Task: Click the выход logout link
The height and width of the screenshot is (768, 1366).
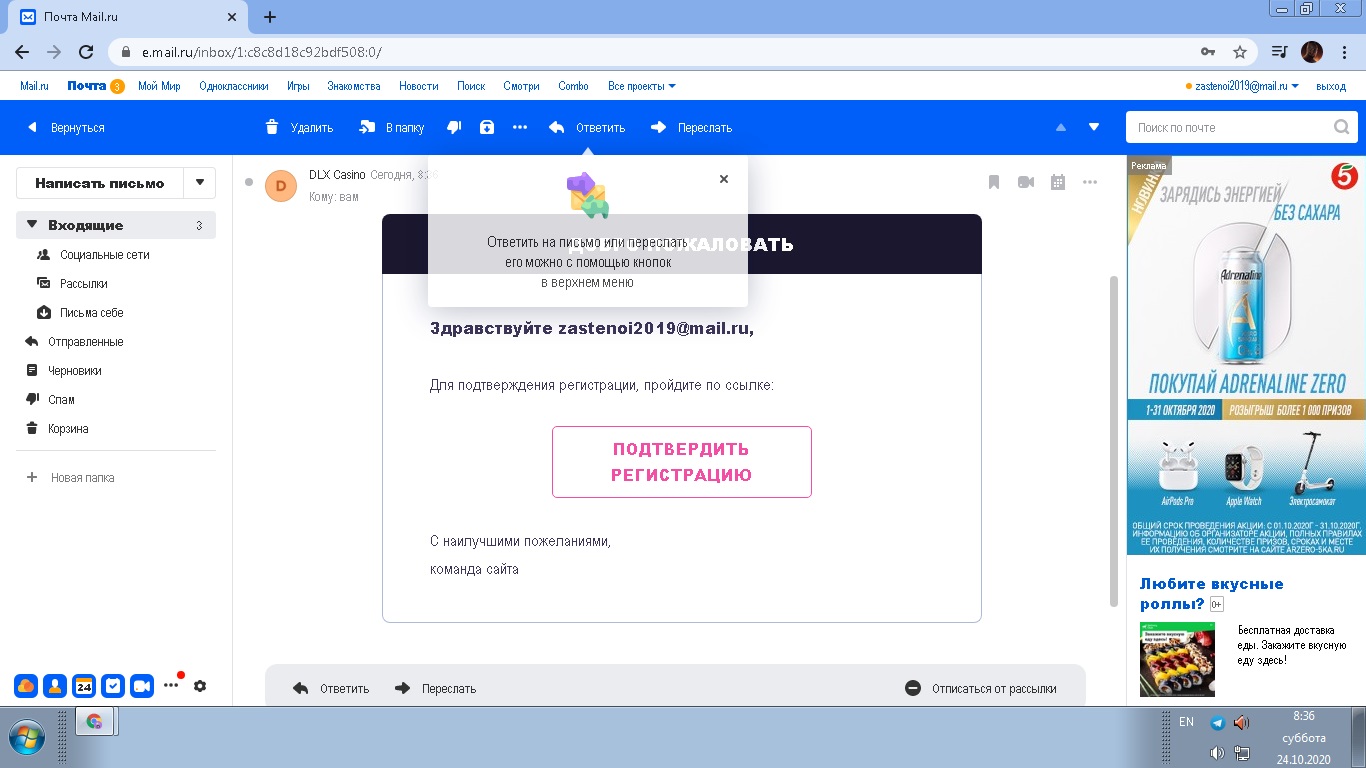Action: pos(1331,86)
